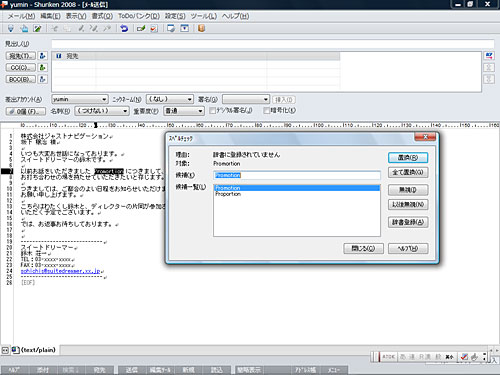This screenshot has width=500, height=375.
Task: Open the 設定(S) menu
Action: [x=175, y=16]
